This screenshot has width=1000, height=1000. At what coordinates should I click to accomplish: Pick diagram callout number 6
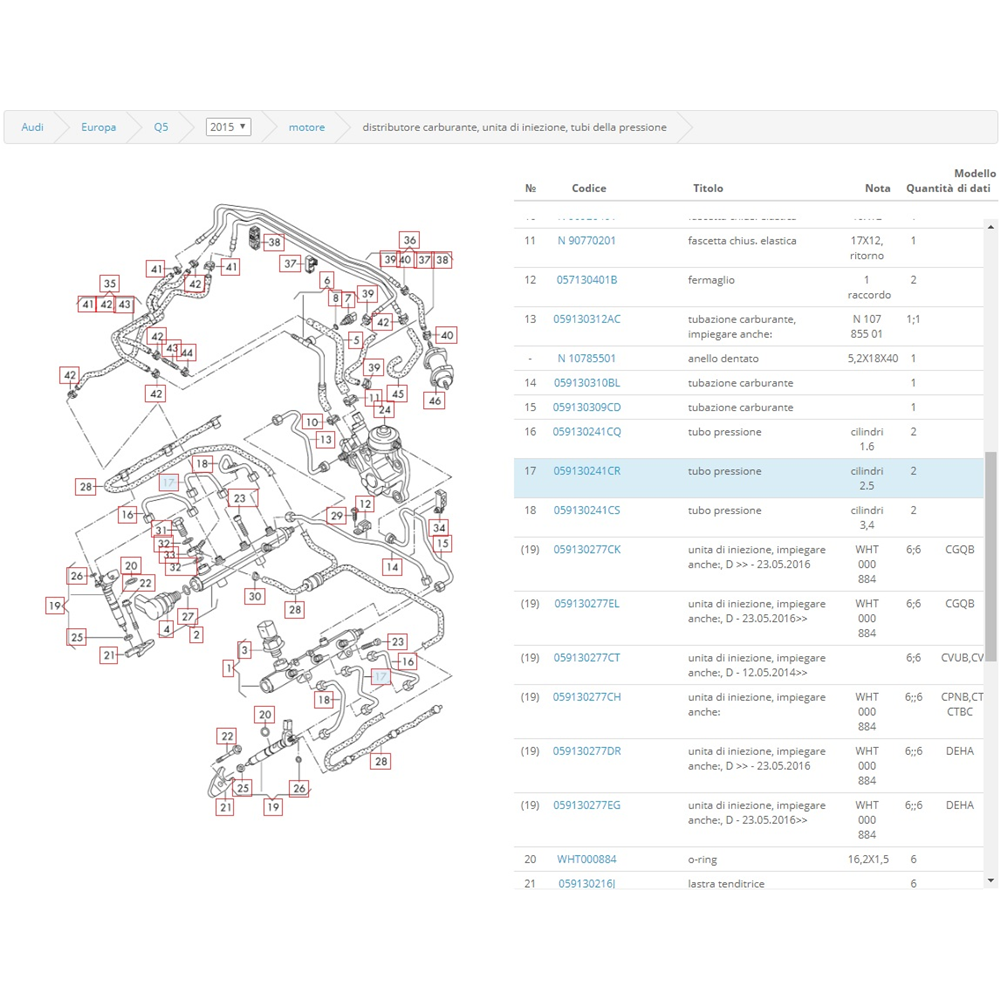pos(327,280)
